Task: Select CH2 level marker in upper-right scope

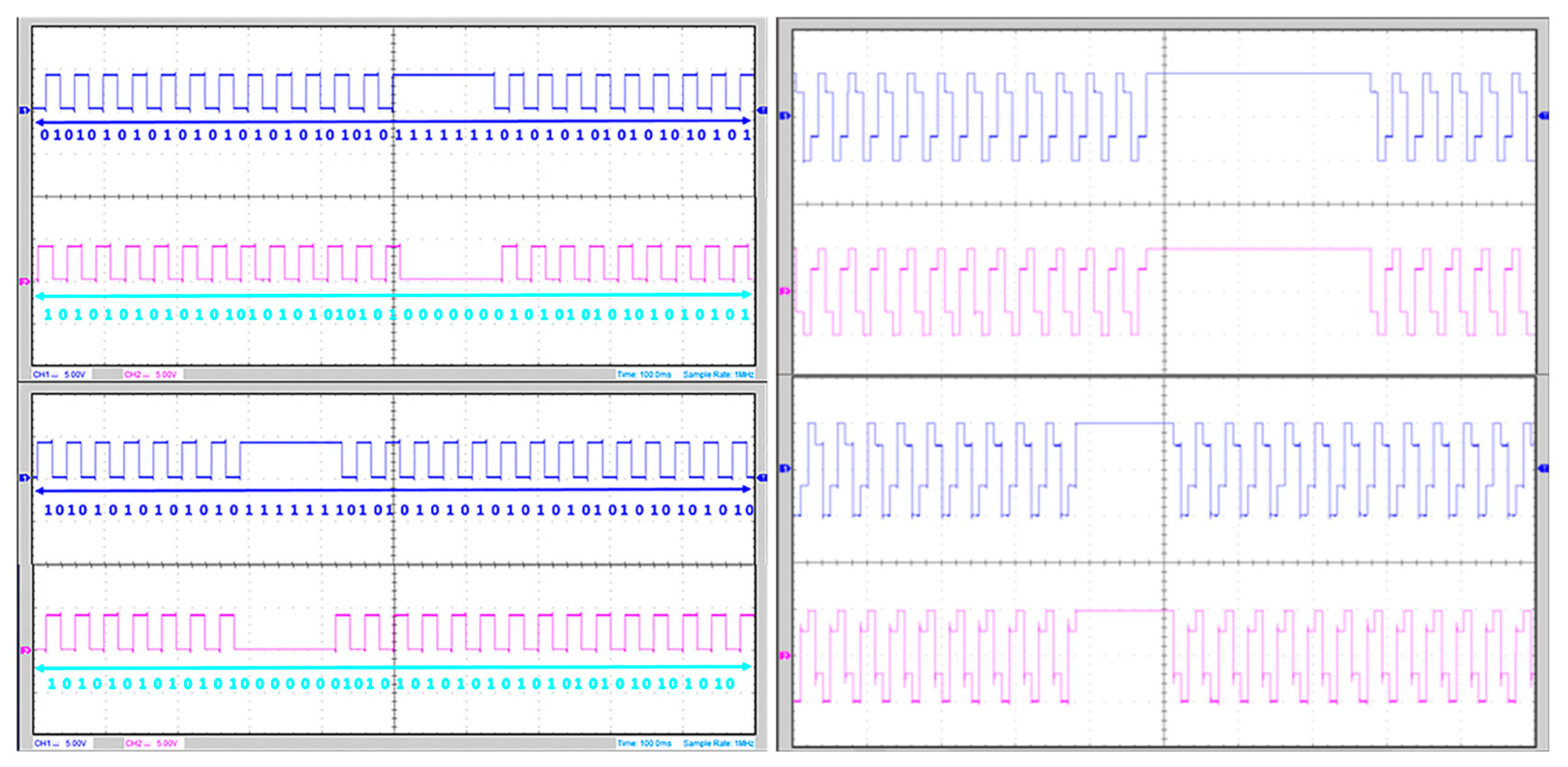Action: (784, 291)
